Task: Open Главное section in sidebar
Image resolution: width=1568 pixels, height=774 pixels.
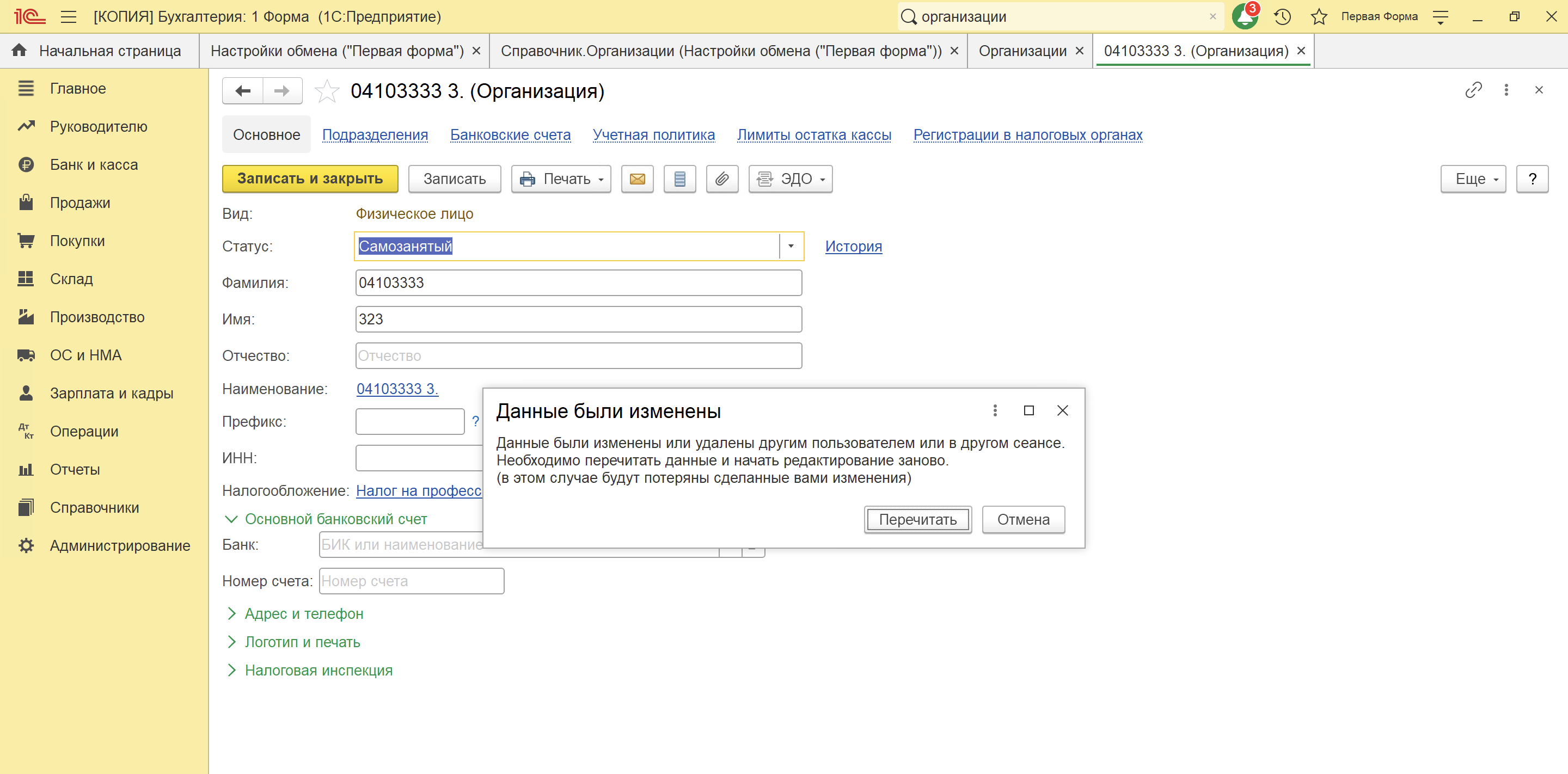Action: point(78,88)
